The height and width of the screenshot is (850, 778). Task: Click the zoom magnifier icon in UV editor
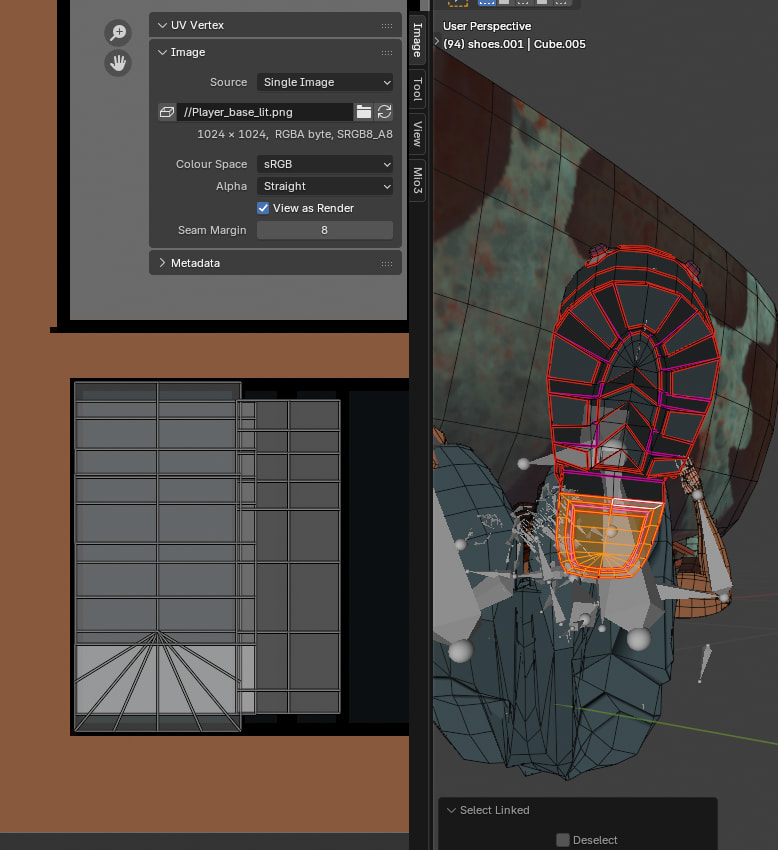[118, 33]
